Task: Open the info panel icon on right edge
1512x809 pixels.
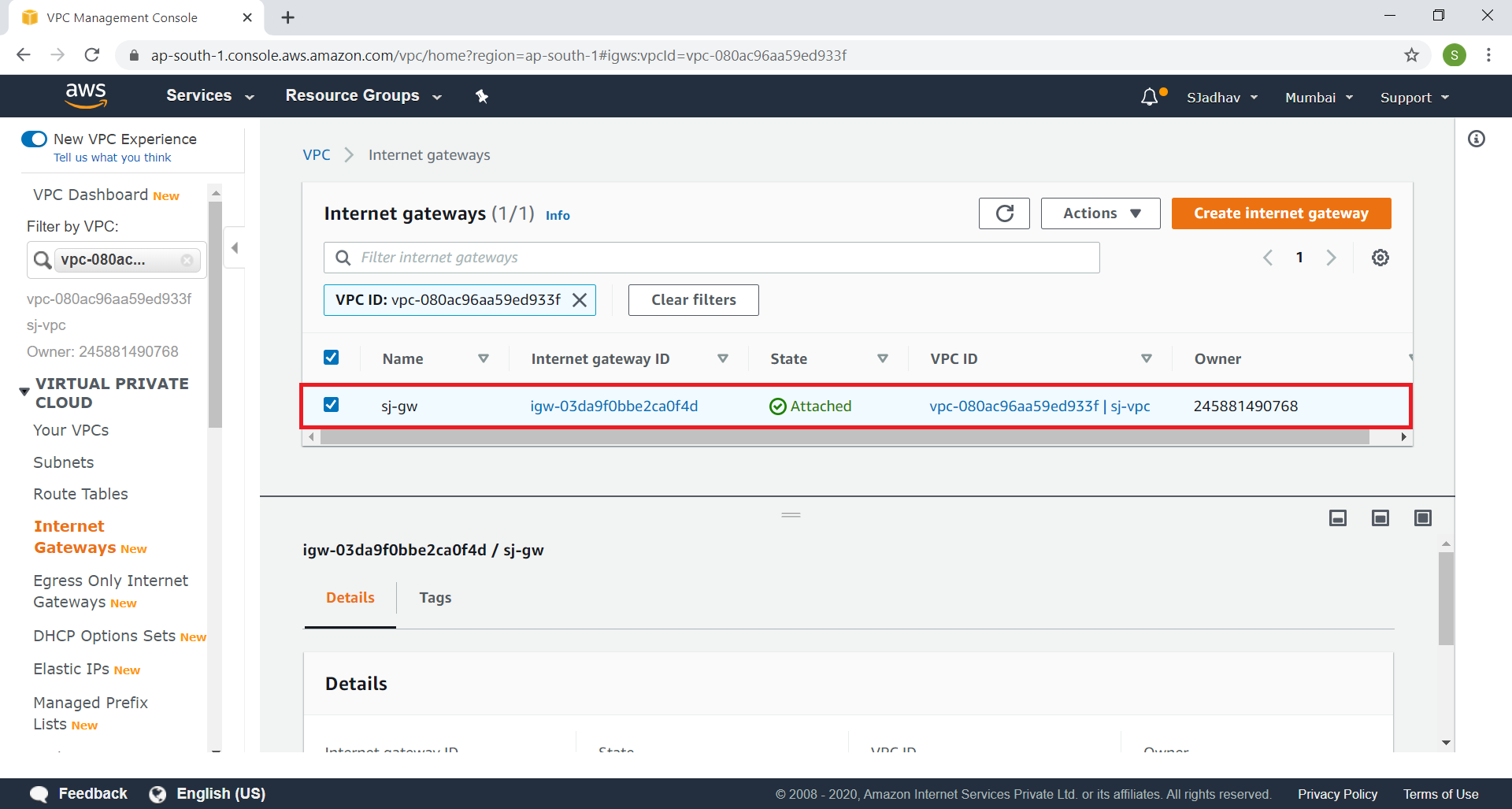Action: click(x=1477, y=139)
